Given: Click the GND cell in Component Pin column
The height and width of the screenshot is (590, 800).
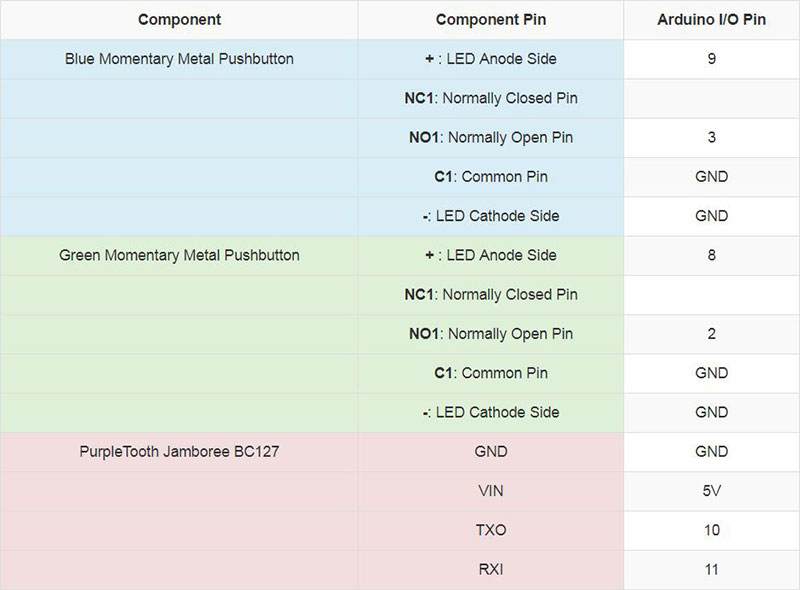Looking at the screenshot, I should tap(490, 452).
